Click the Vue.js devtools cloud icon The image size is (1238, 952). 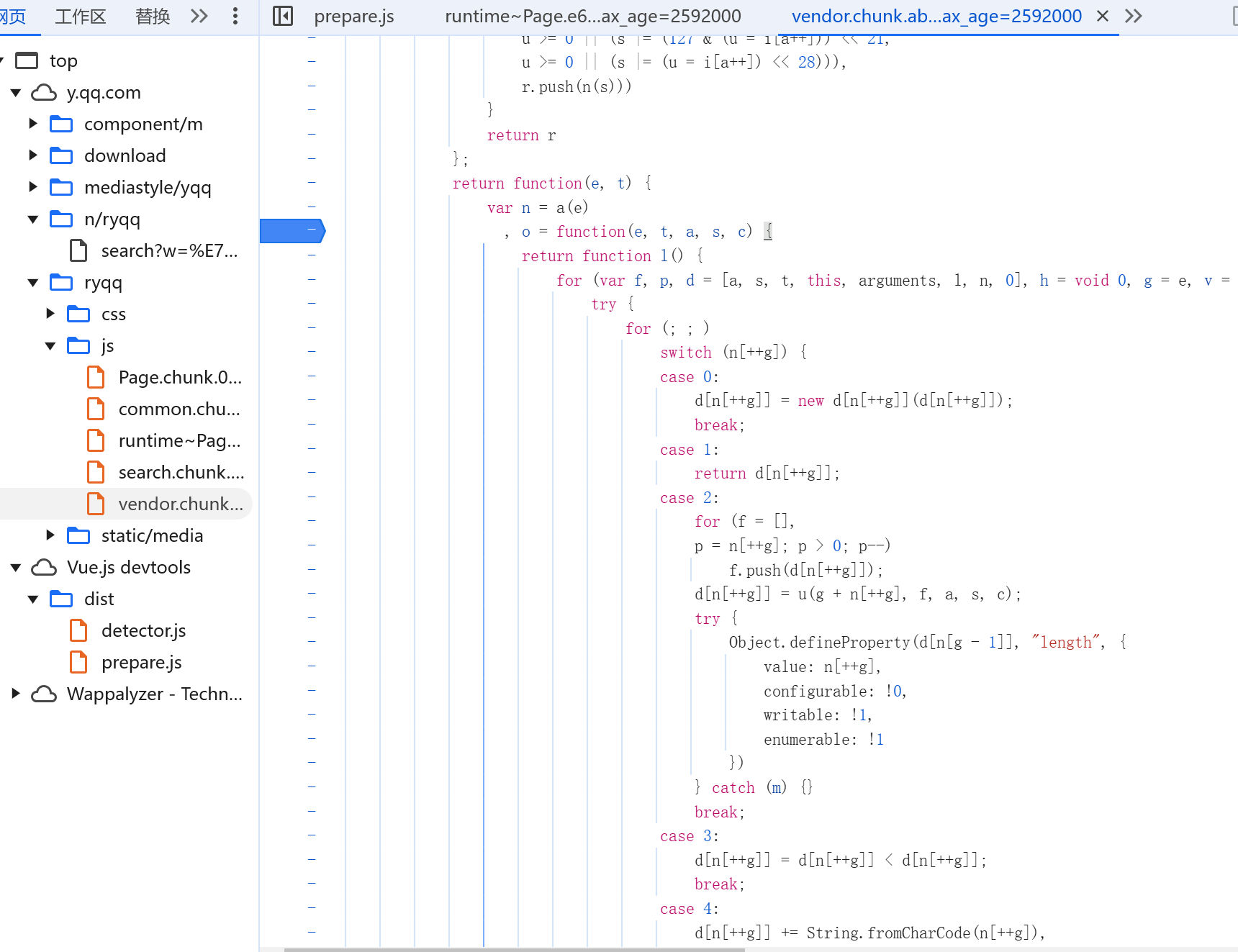click(44, 567)
